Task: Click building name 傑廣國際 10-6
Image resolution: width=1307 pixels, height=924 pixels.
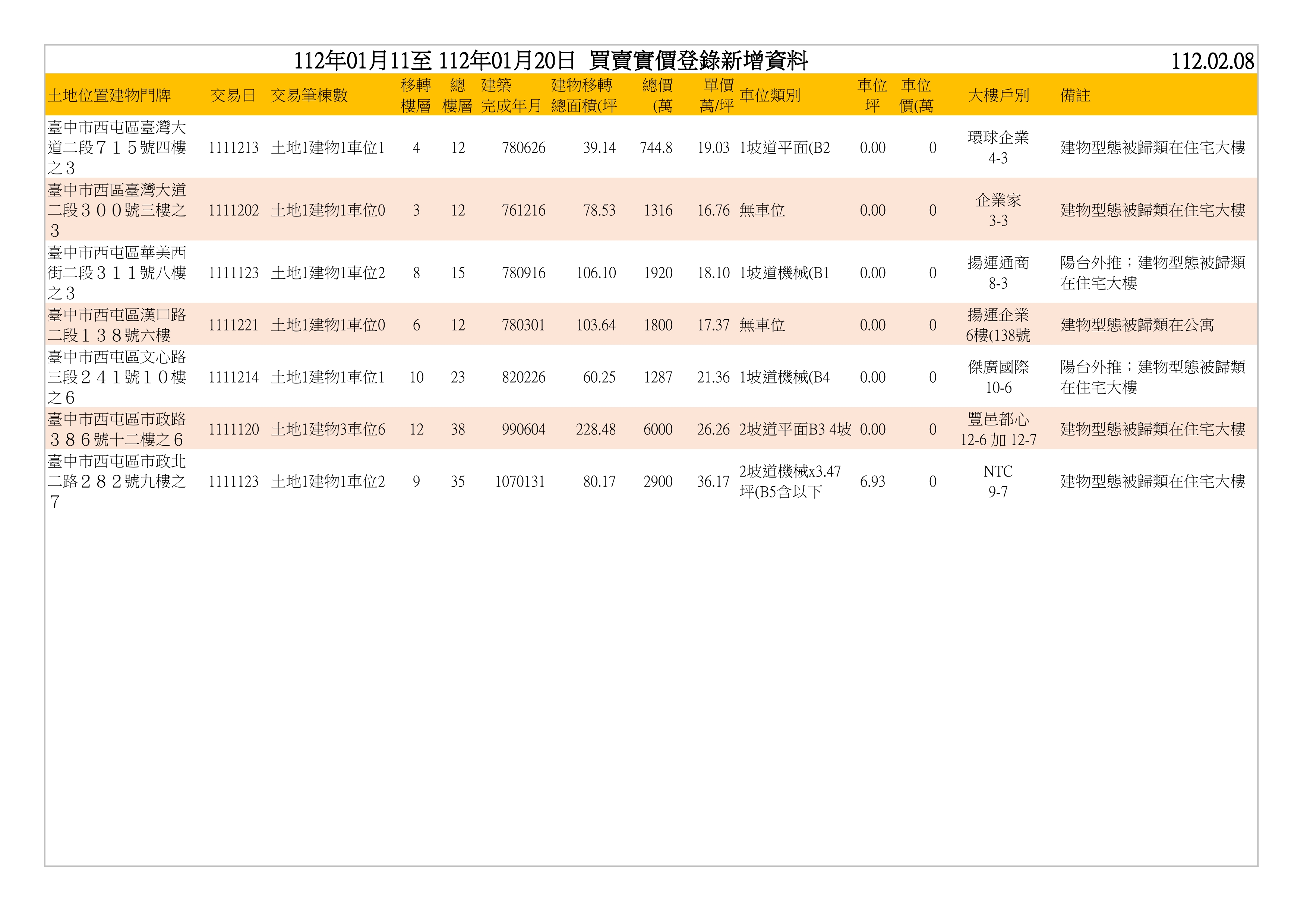Action: (x=998, y=377)
